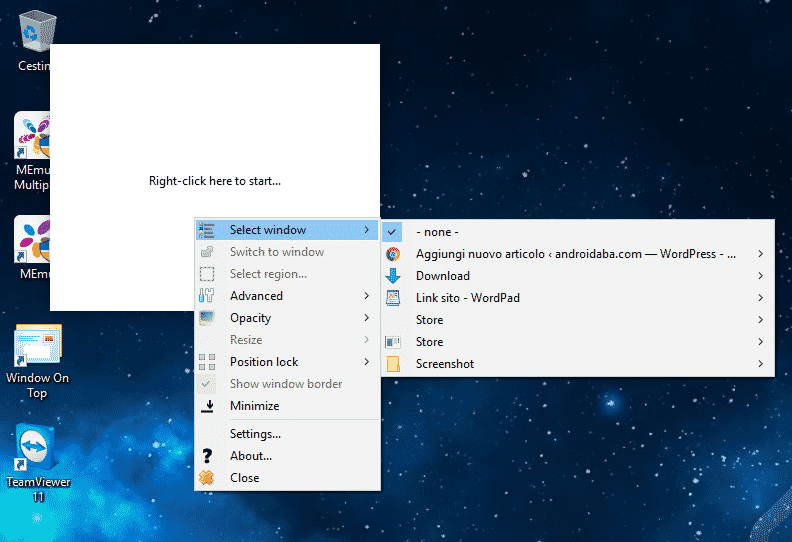This screenshot has height=542, width=792.
Task: Open Settings... from context menu
Action: point(287,434)
